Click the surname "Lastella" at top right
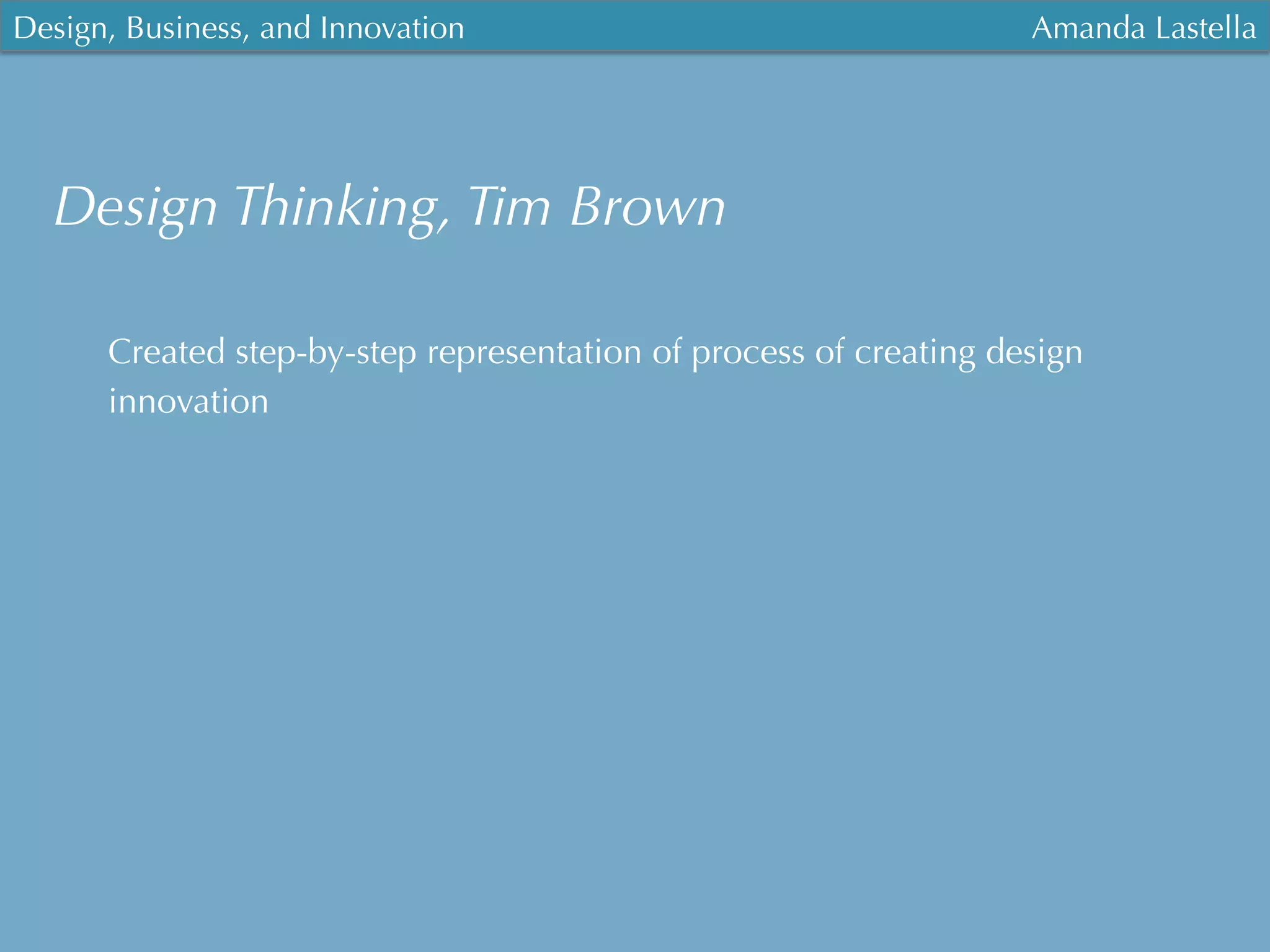Screen dimensions: 1270x952 pos(1206,29)
